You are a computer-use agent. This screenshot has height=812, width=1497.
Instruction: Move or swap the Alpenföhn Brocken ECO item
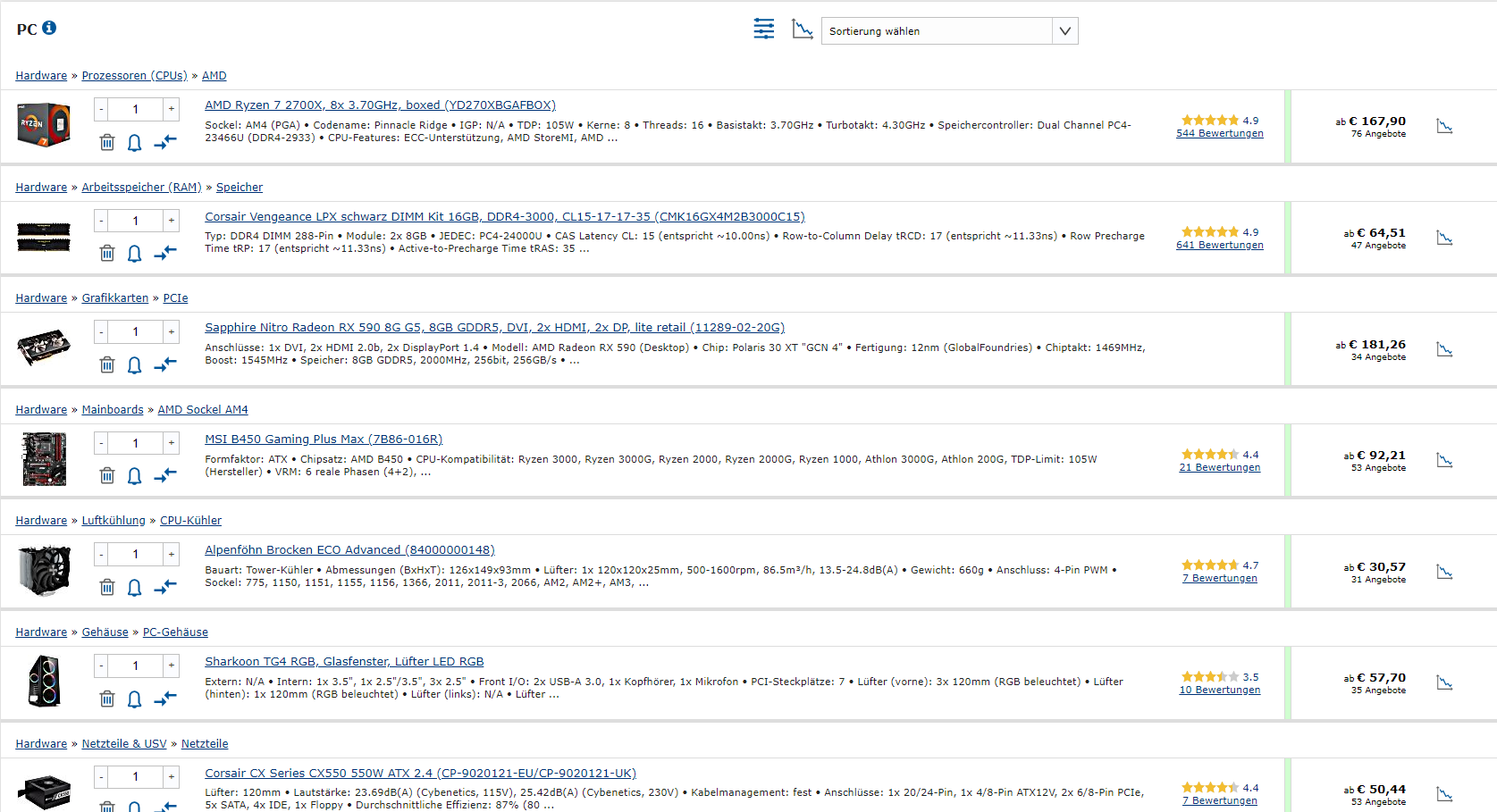point(165,586)
